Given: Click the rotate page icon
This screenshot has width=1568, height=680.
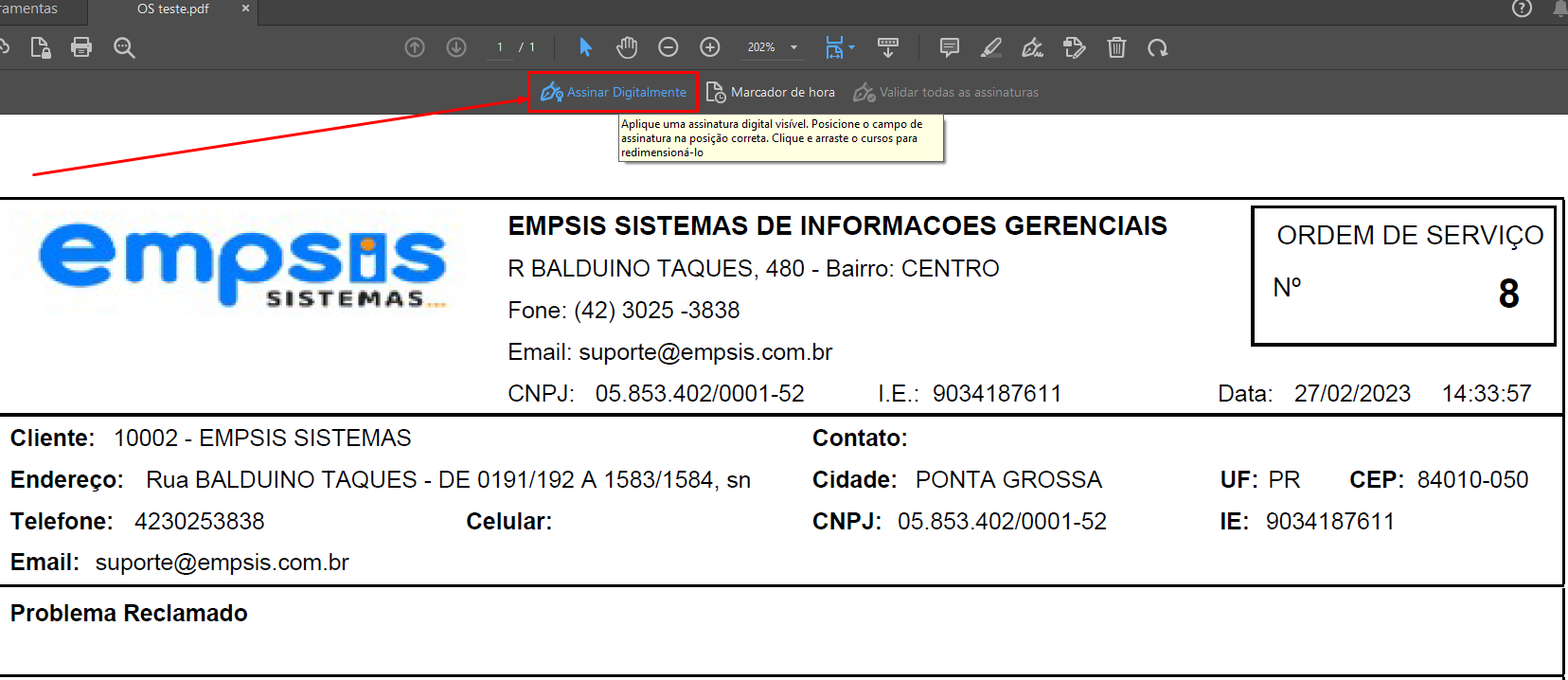Looking at the screenshot, I should pyautogui.click(x=1158, y=47).
